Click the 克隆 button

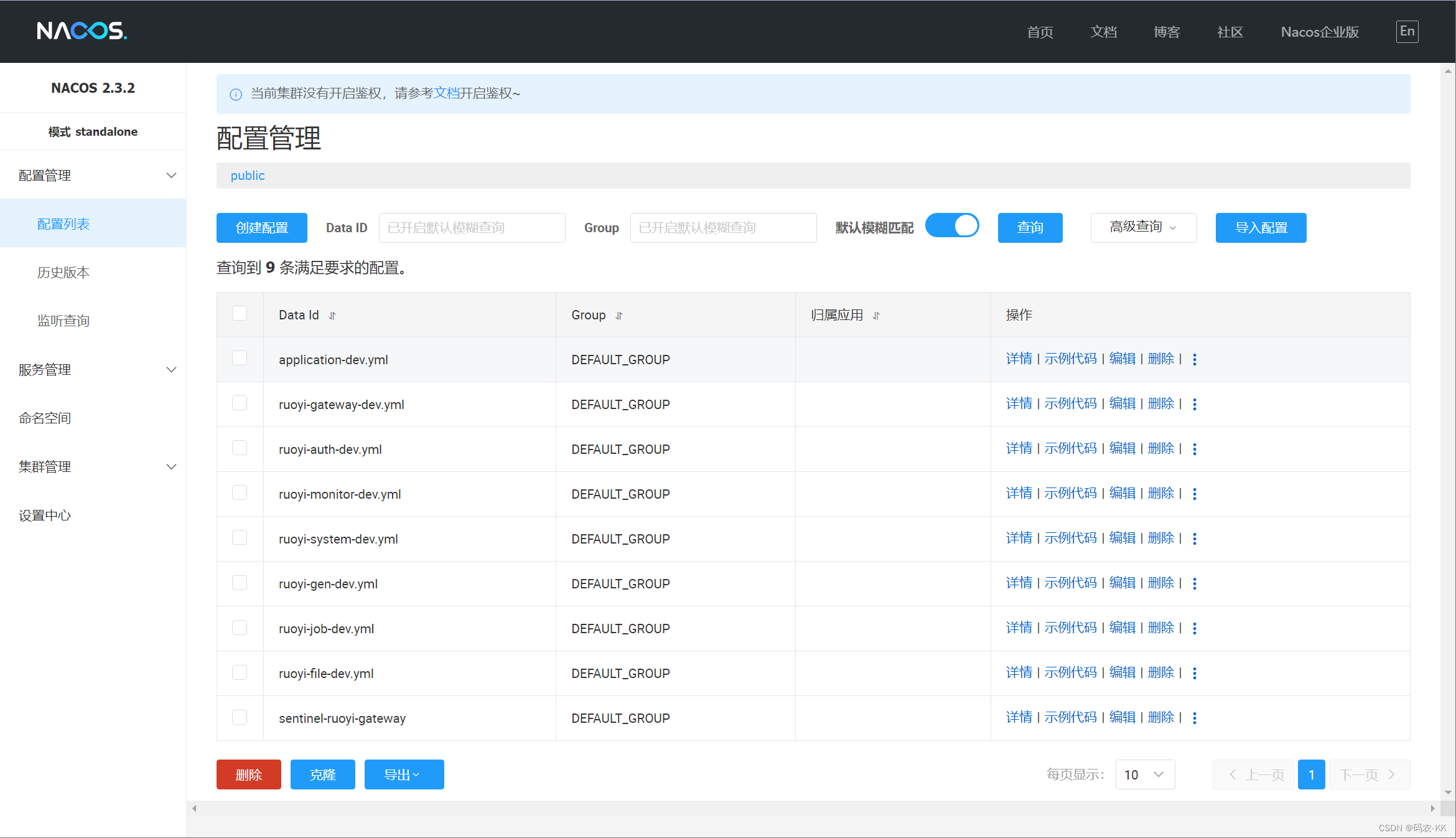[323, 774]
